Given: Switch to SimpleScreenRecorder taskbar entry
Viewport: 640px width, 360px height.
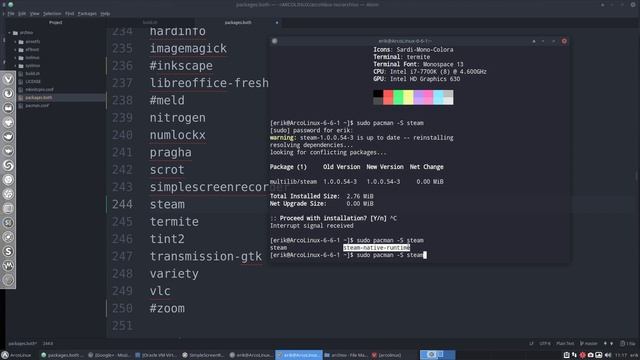Looking at the screenshot, I should 204,355.
